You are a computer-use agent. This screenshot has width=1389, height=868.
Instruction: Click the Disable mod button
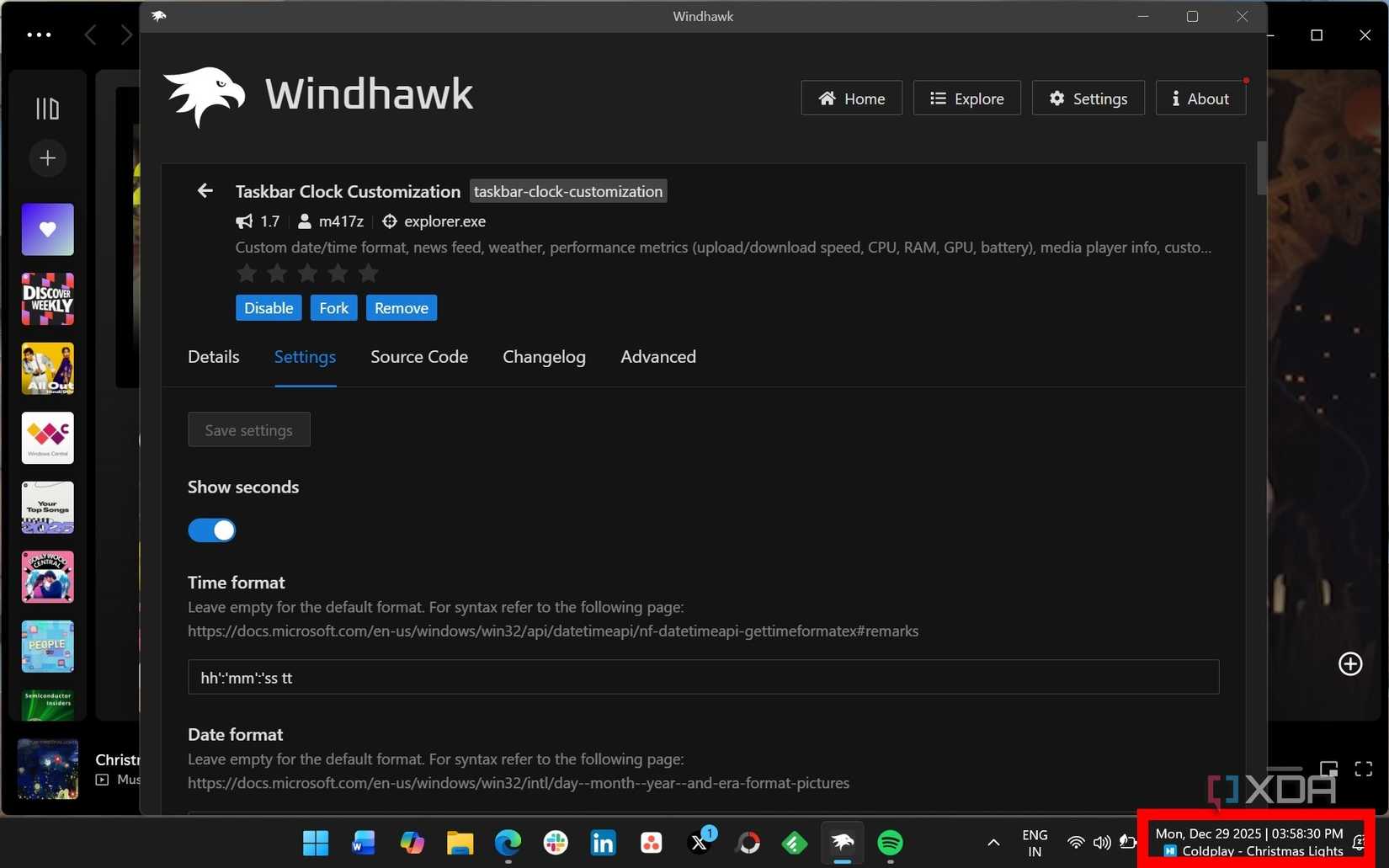click(268, 308)
